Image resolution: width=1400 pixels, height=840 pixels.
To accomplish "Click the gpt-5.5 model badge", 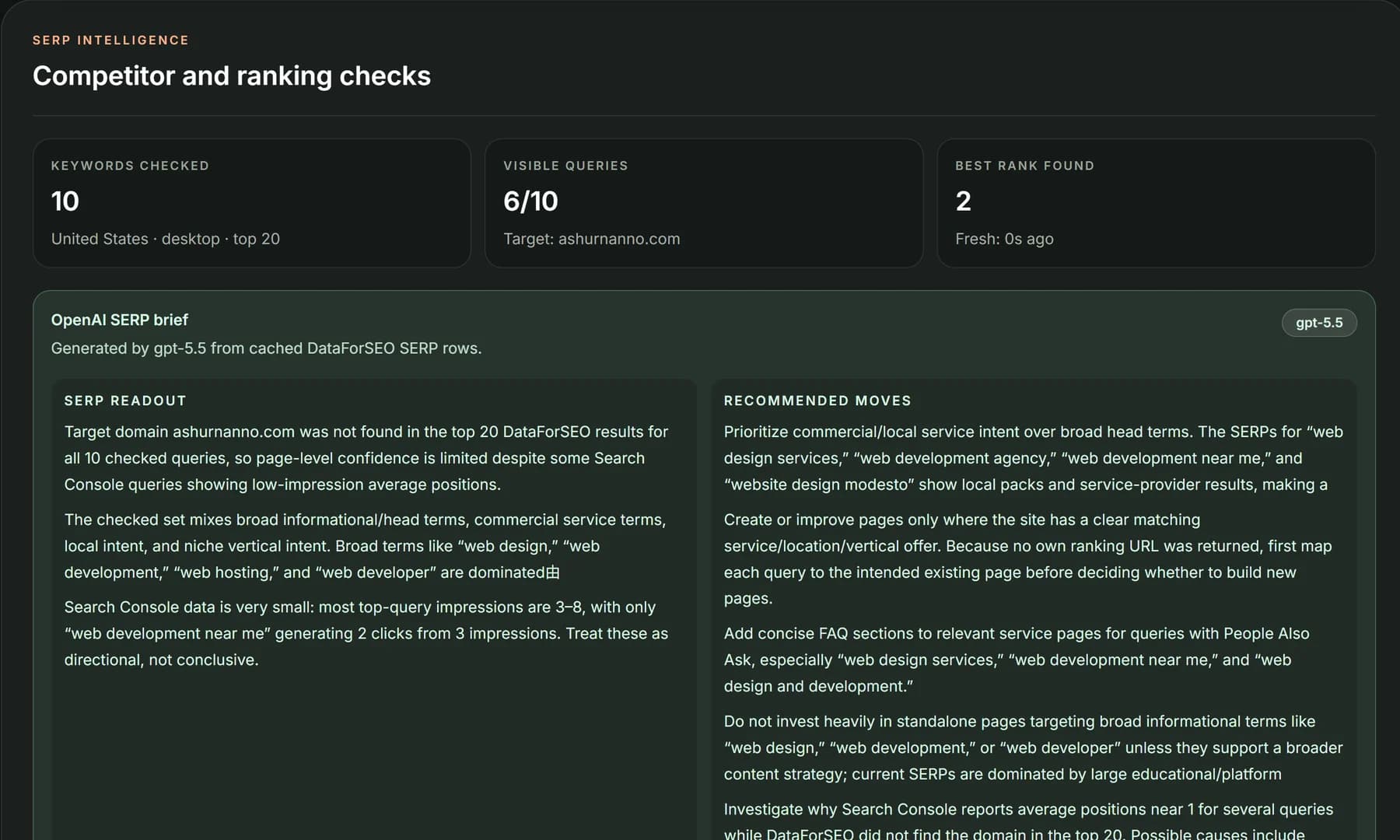I will pos(1318,323).
